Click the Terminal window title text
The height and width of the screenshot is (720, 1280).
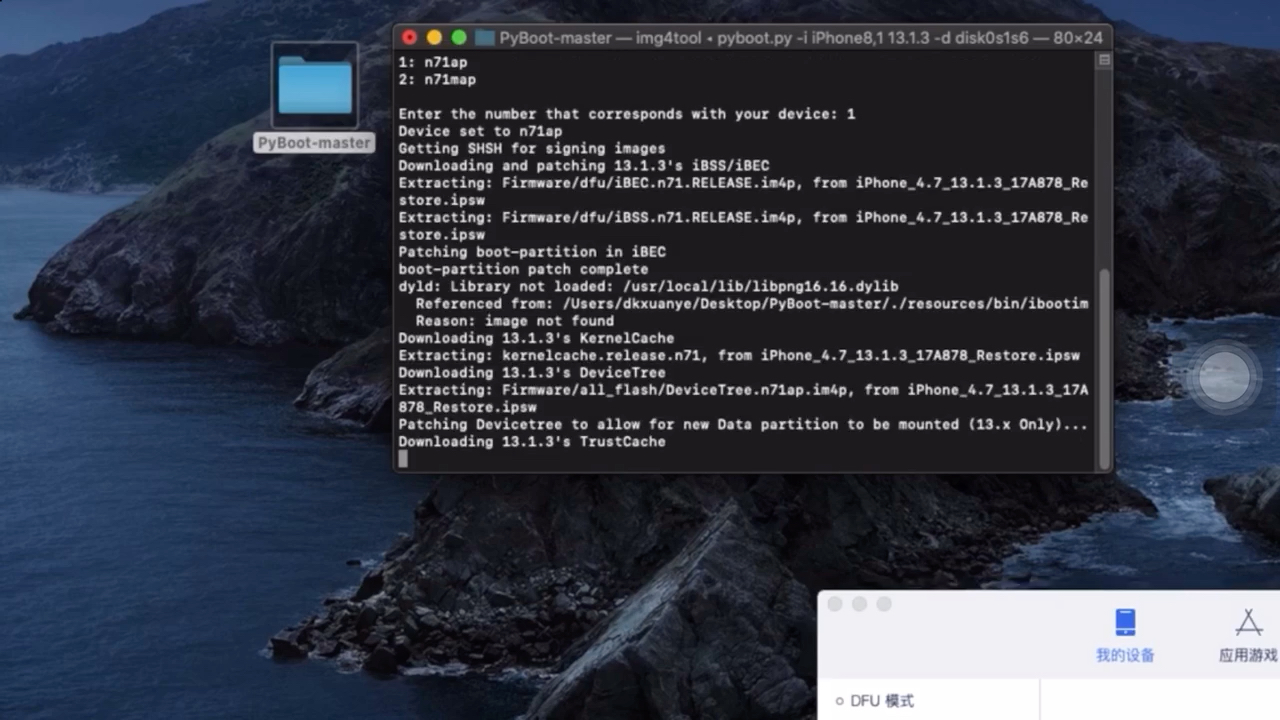[801, 38]
